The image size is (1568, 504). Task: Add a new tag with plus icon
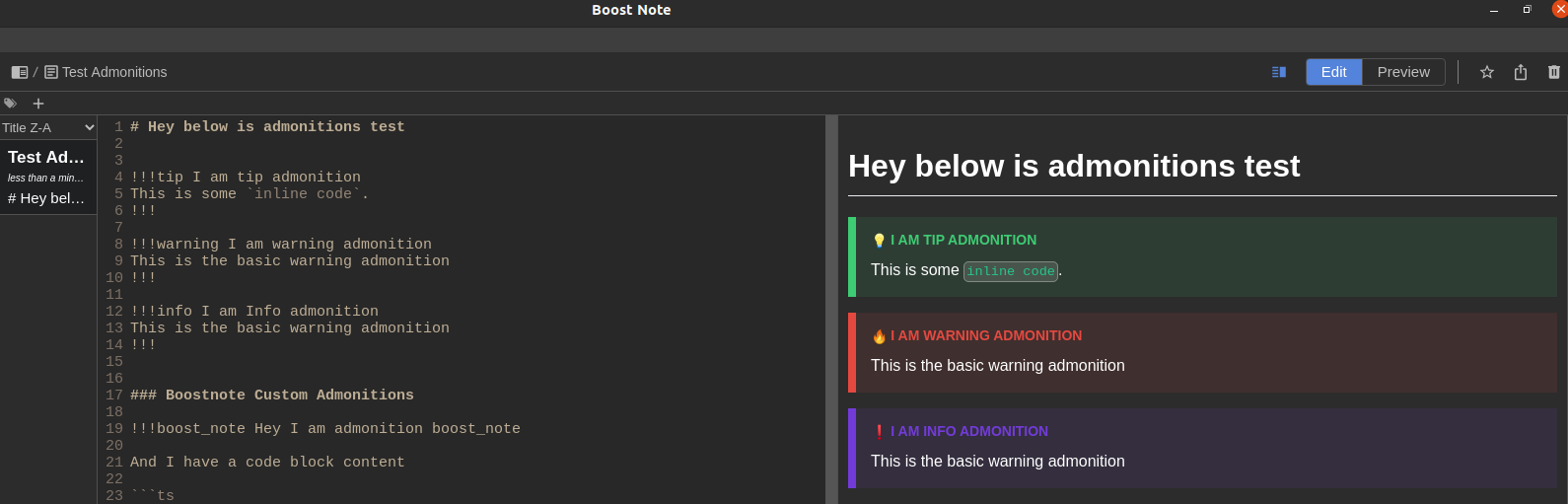click(38, 103)
